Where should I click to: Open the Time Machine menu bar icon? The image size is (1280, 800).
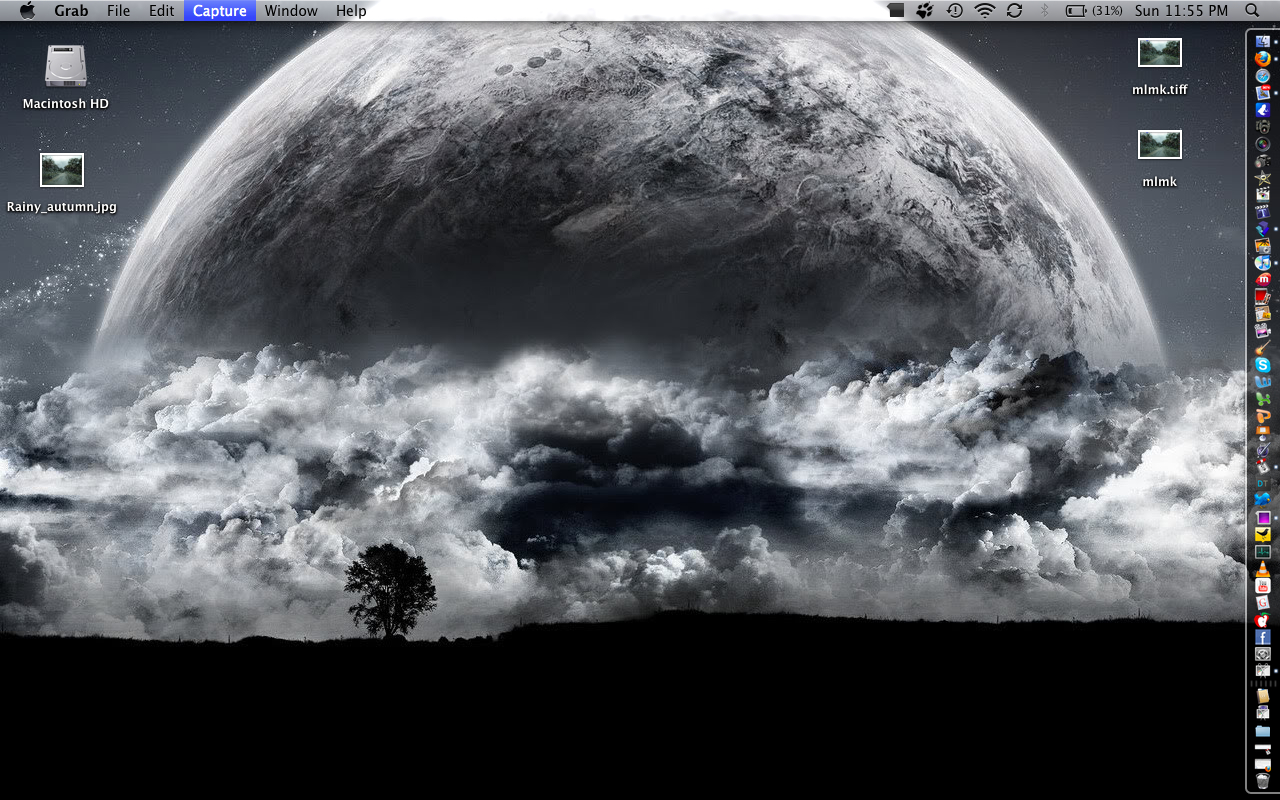[956, 11]
